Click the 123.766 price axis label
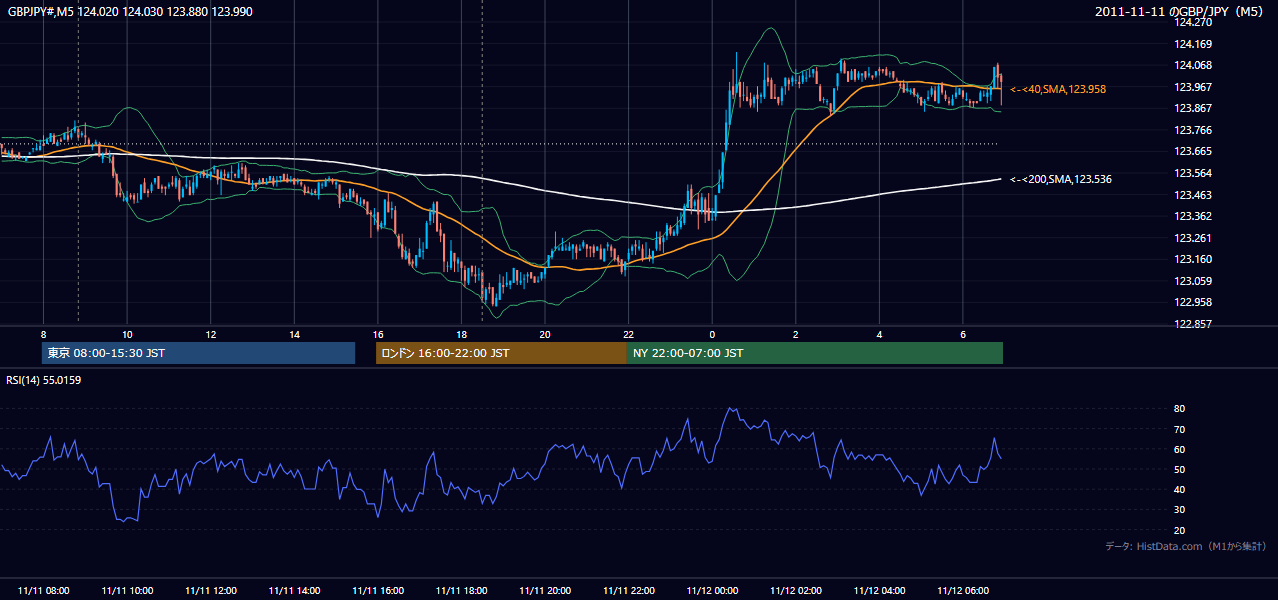Screen dimensions: 1278x600 1193,130
